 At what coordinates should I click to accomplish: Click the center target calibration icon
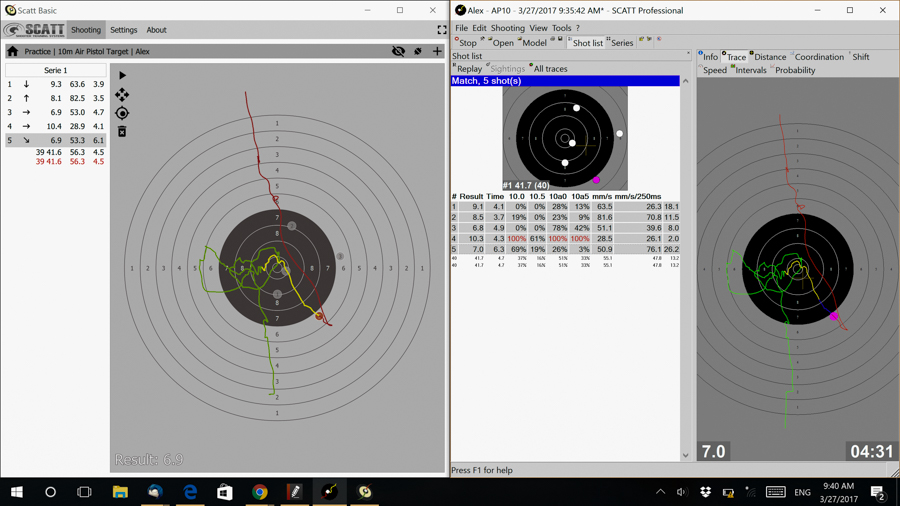pos(122,113)
